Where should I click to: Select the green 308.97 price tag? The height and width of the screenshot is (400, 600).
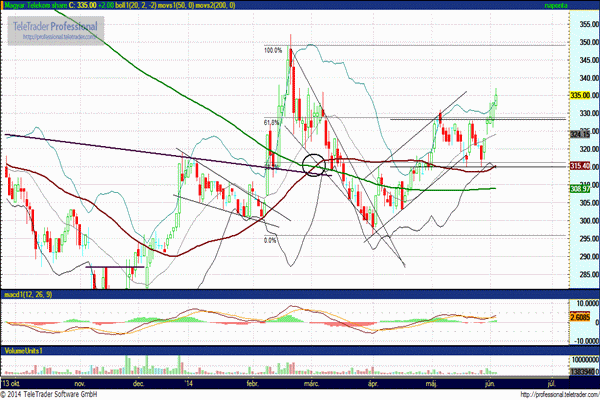[580, 189]
